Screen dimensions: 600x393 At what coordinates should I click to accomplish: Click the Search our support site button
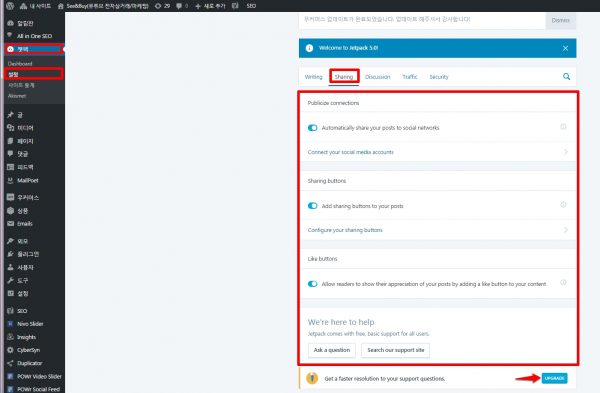396,350
